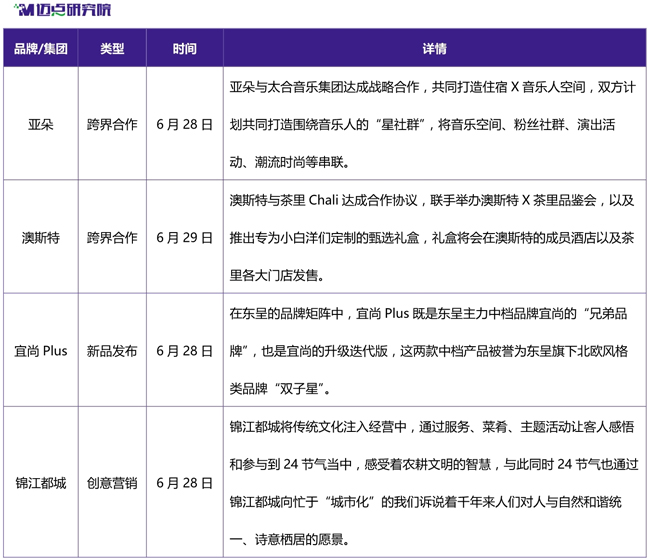Viewport: 650px width, 560px height.
Task: Click the 锦江都城将传统文化 details text
Action: pyautogui.click(x=434, y=483)
